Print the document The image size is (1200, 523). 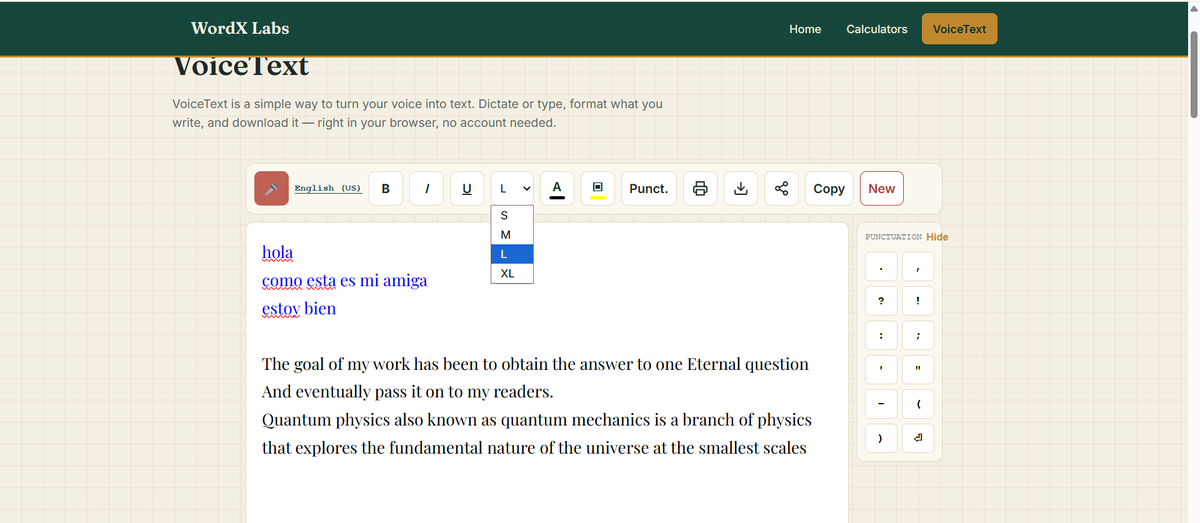700,188
